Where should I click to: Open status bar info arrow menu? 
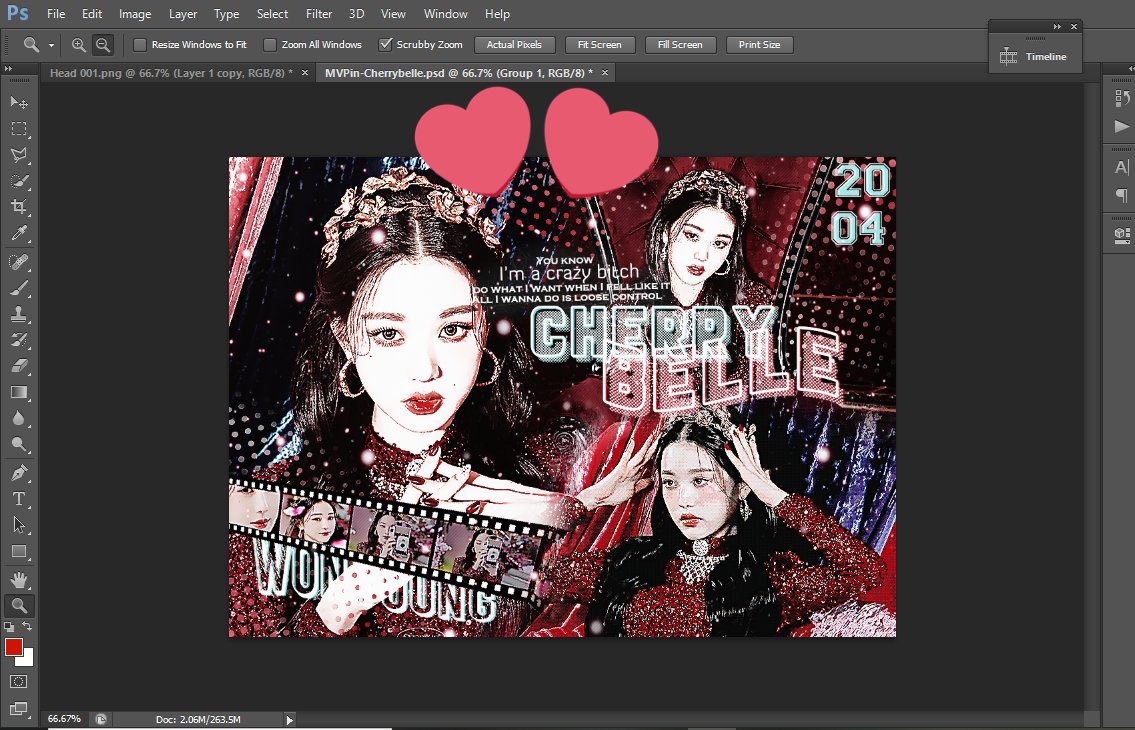coord(290,720)
